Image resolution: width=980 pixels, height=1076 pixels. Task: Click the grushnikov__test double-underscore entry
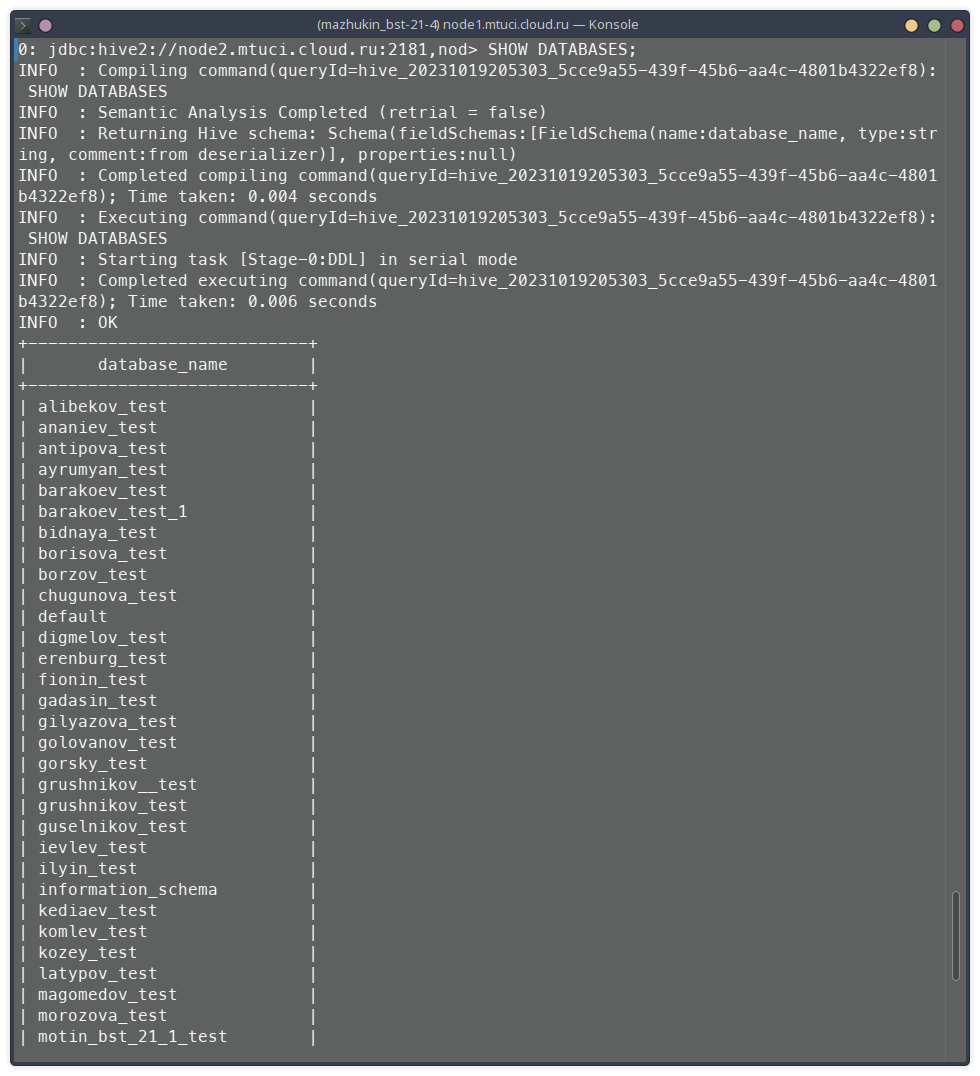coord(117,784)
